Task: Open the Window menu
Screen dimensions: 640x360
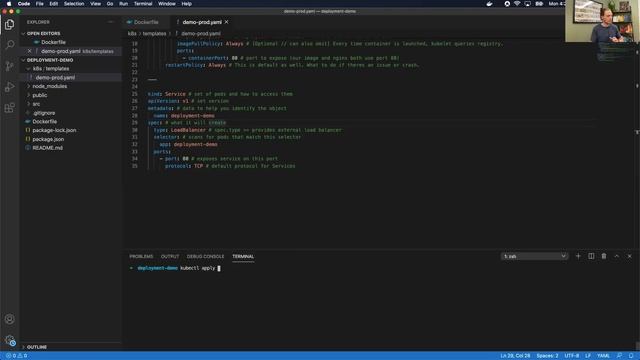Action: [x=167, y=4]
